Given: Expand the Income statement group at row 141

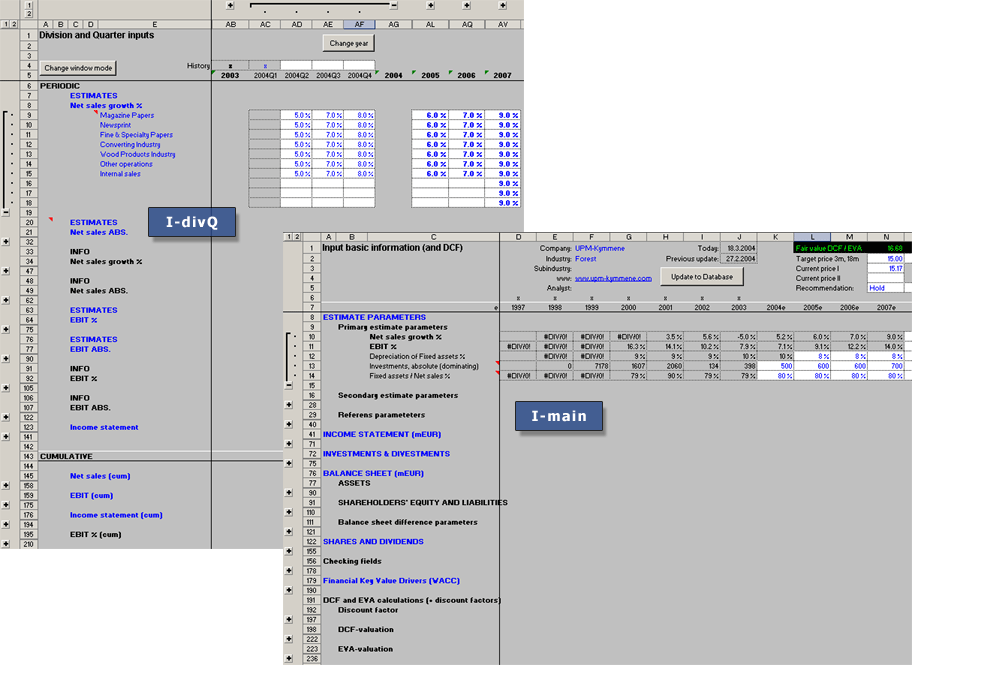Looking at the screenshot, I should (x=7, y=437).
